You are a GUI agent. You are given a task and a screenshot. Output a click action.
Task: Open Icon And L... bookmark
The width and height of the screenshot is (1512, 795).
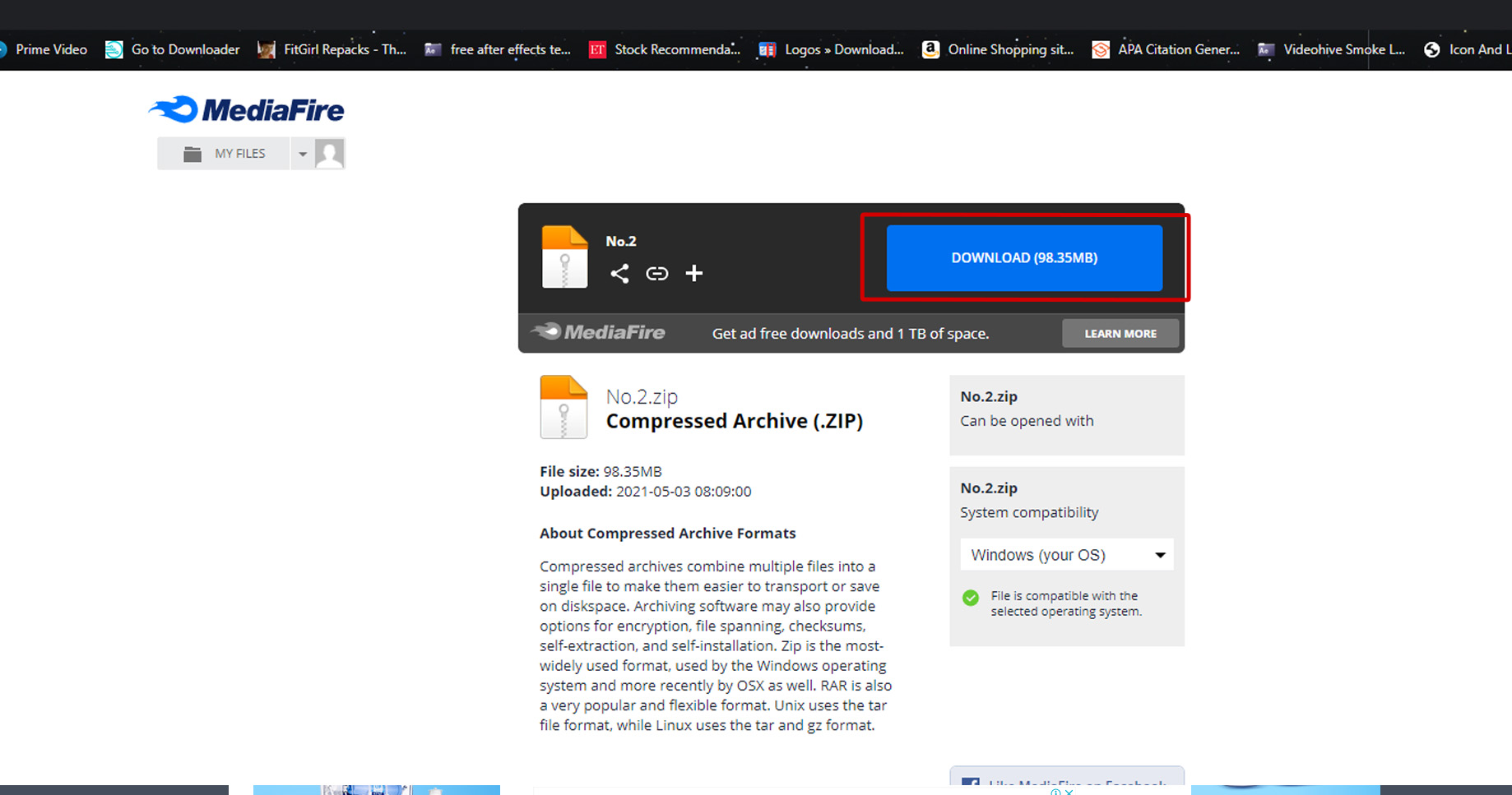tap(1468, 49)
